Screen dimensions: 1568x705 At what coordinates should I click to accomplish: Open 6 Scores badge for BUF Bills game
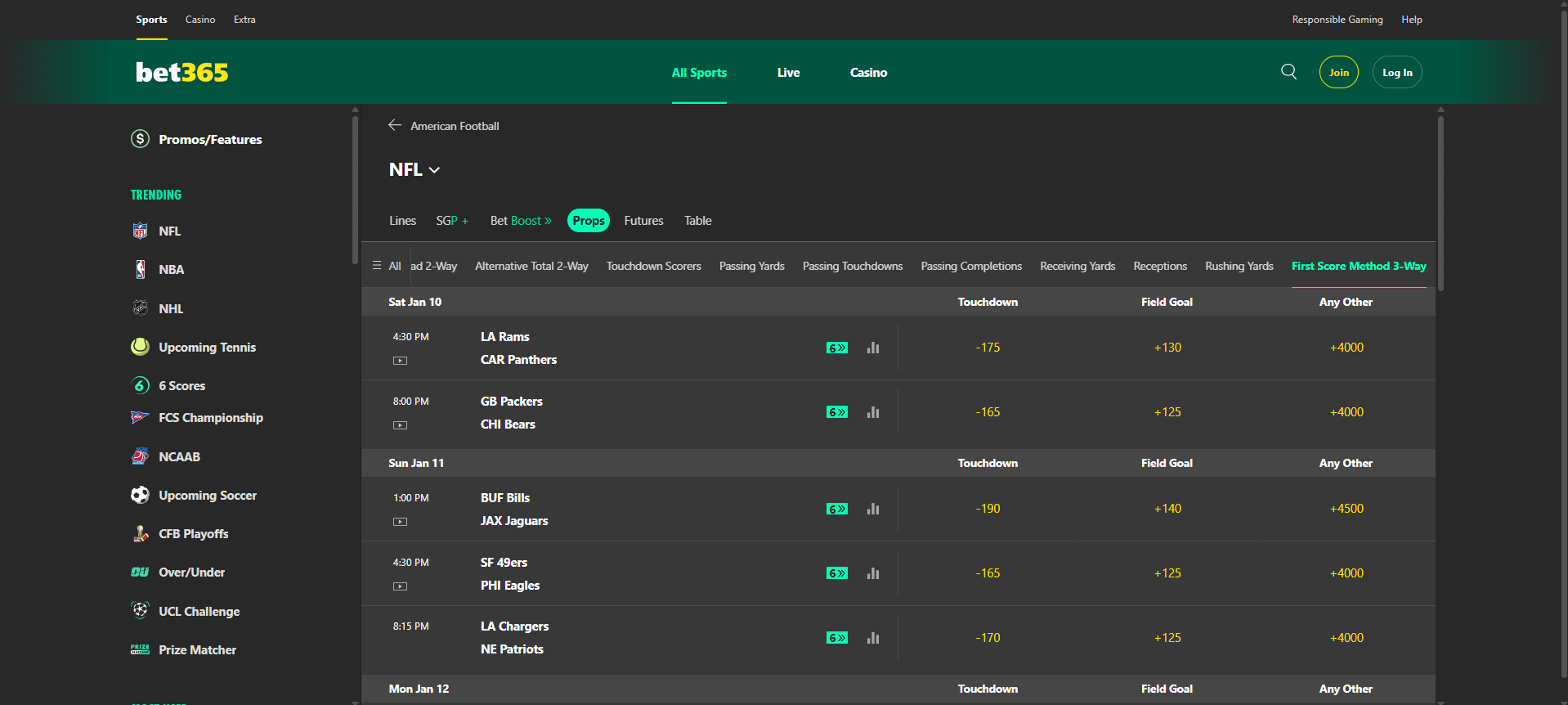coord(837,509)
